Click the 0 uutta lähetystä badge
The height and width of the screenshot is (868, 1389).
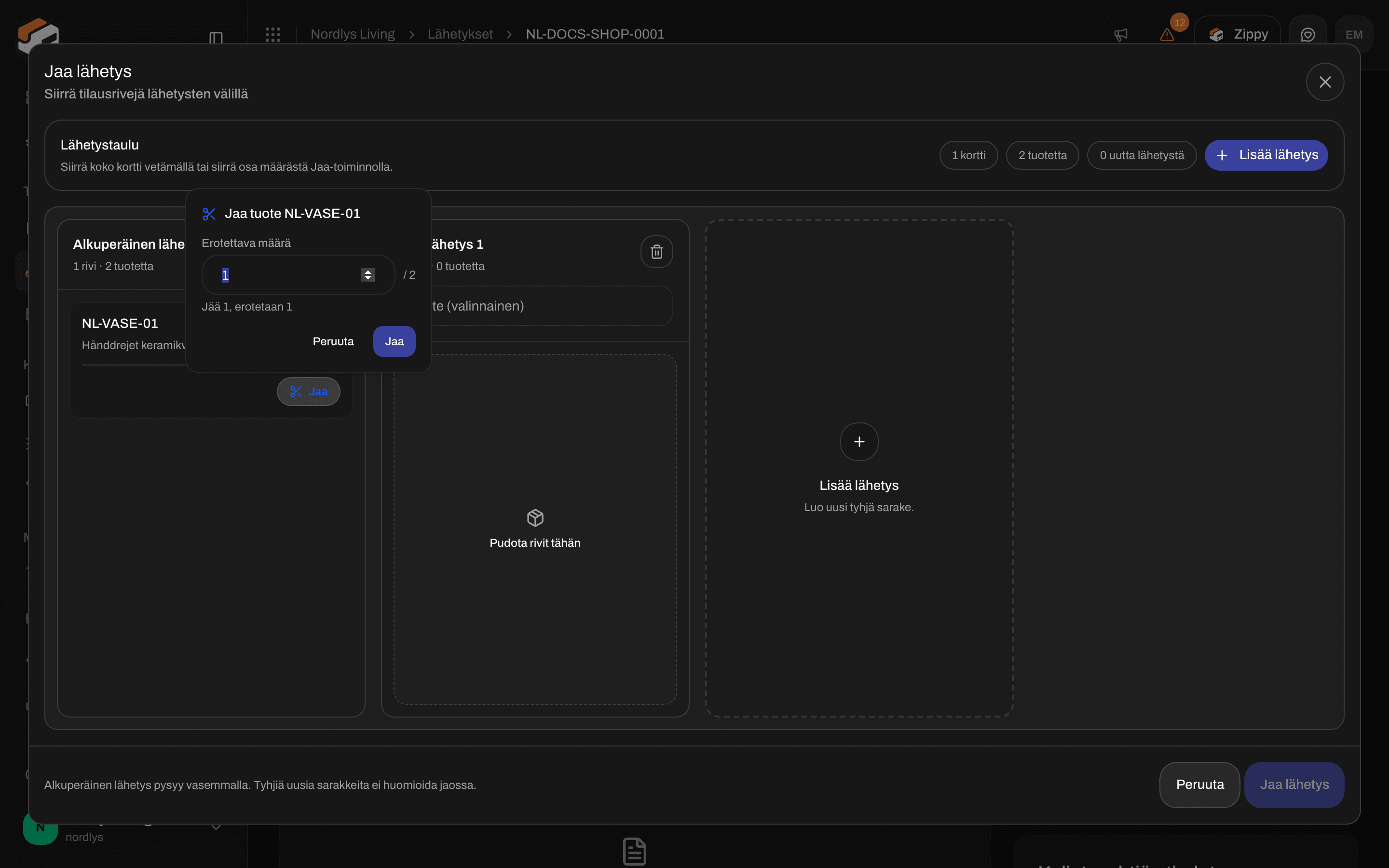pos(1141,156)
